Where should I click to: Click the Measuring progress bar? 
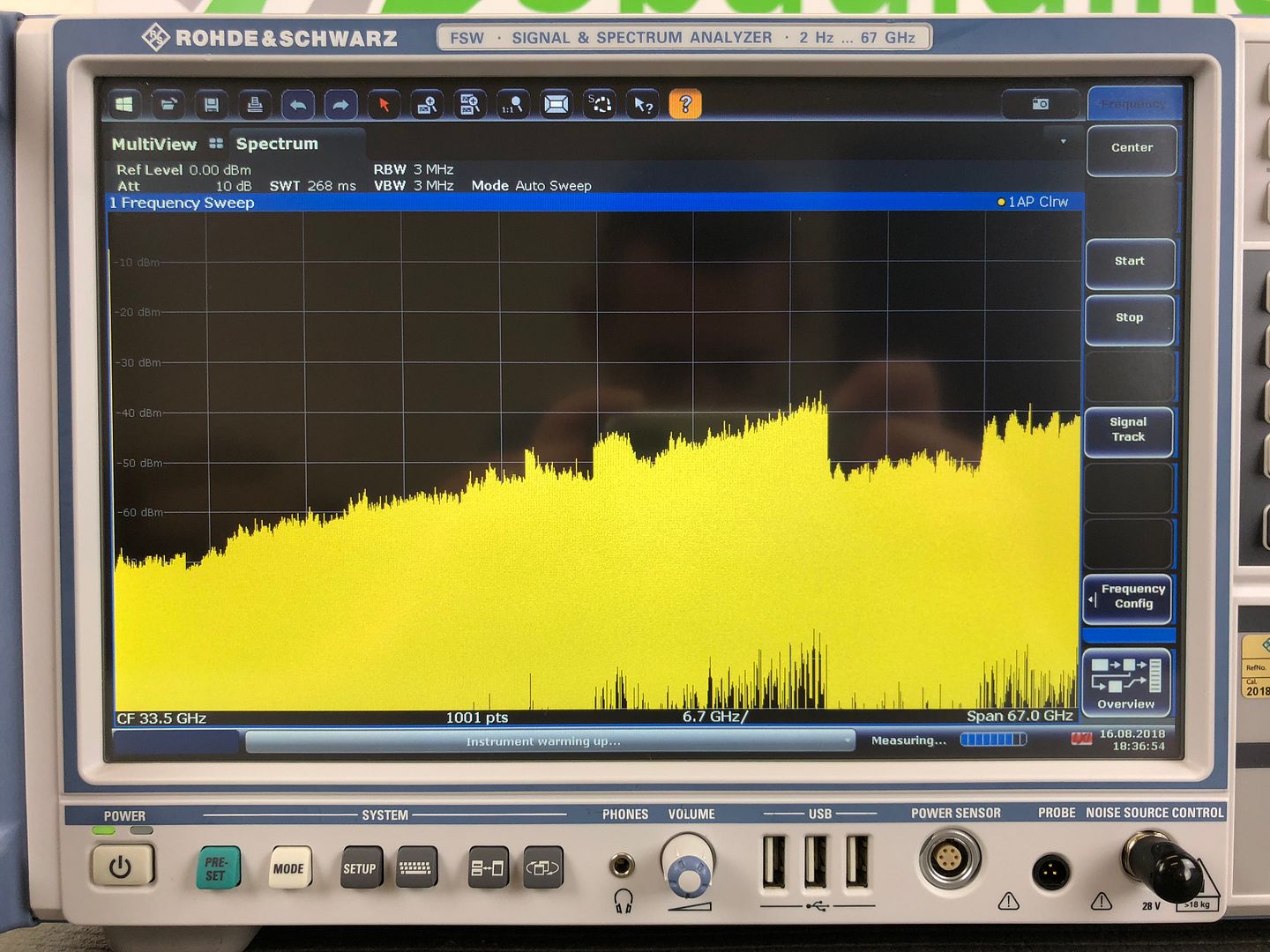click(x=993, y=740)
